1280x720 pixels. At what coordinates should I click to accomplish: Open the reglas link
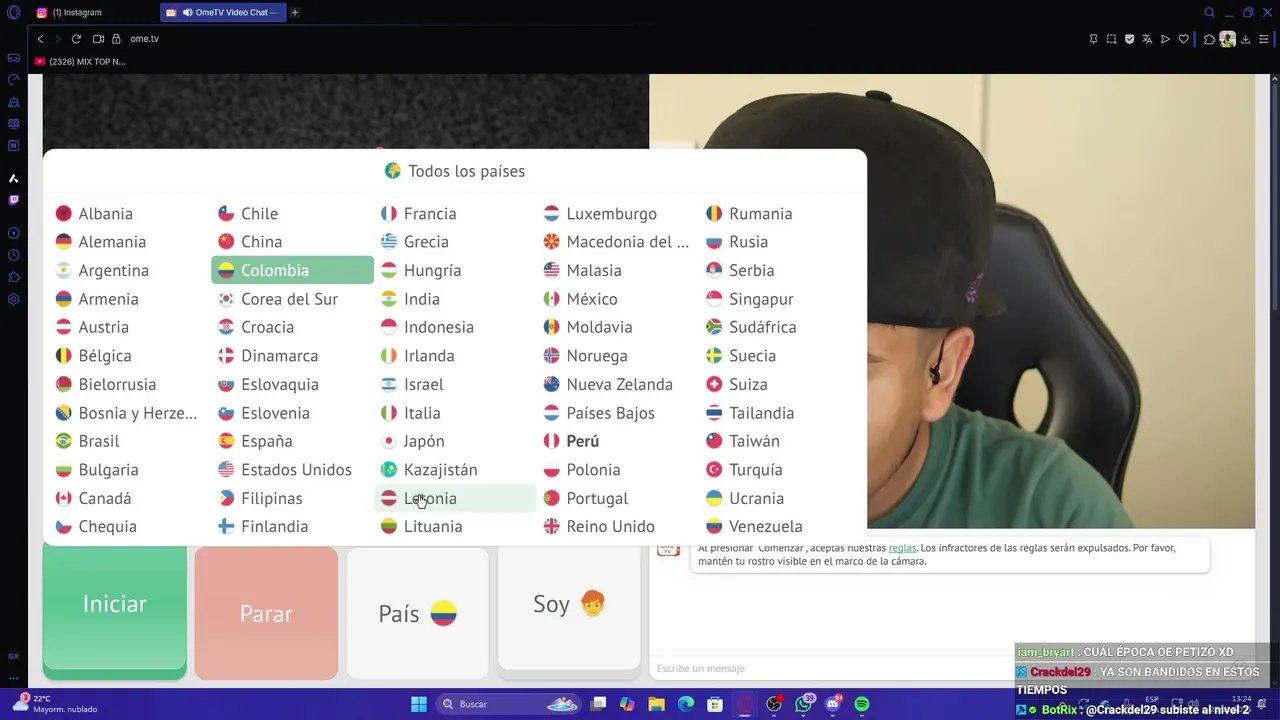tap(902, 548)
